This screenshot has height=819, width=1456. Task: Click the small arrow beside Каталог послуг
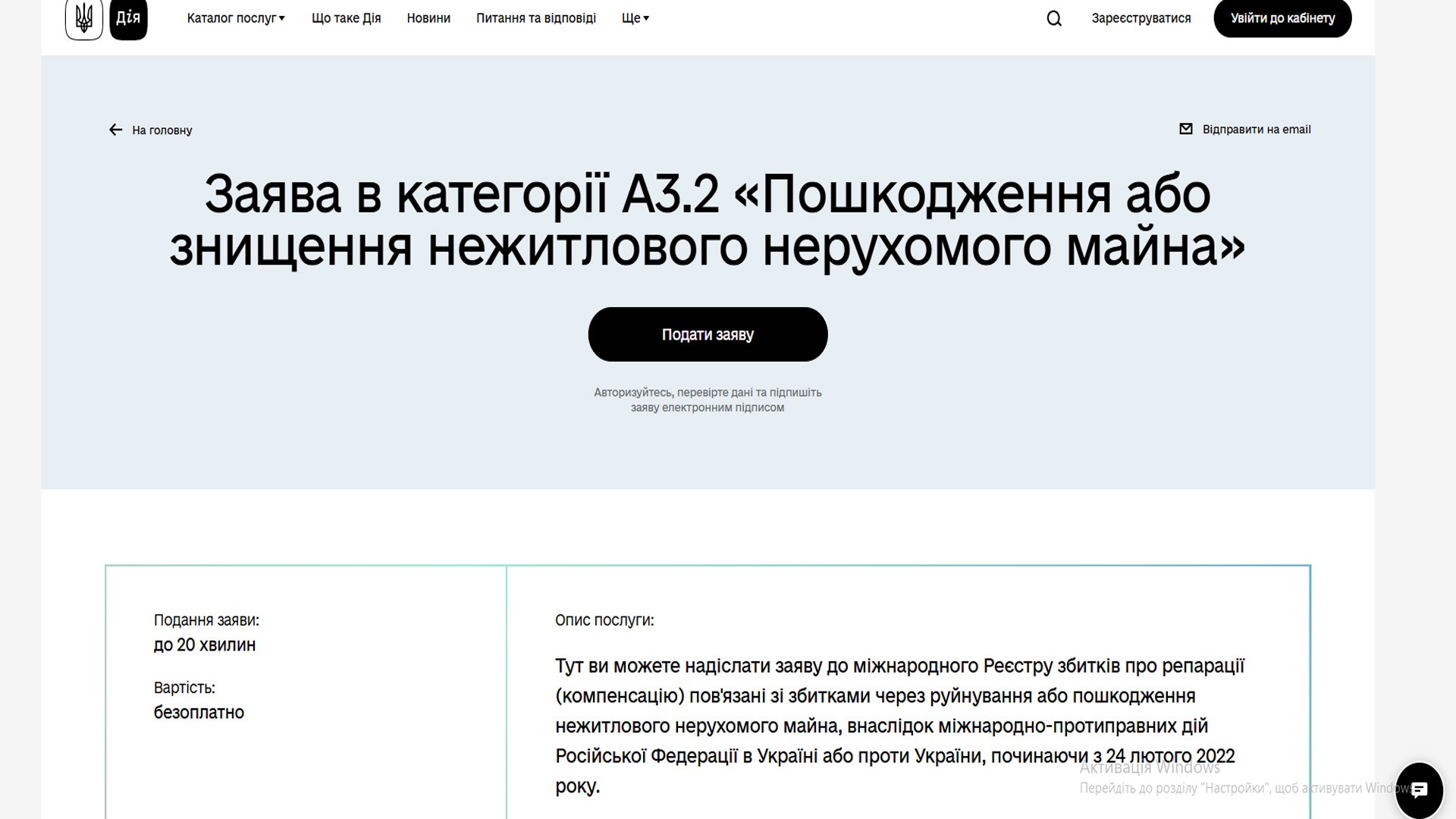(x=282, y=18)
